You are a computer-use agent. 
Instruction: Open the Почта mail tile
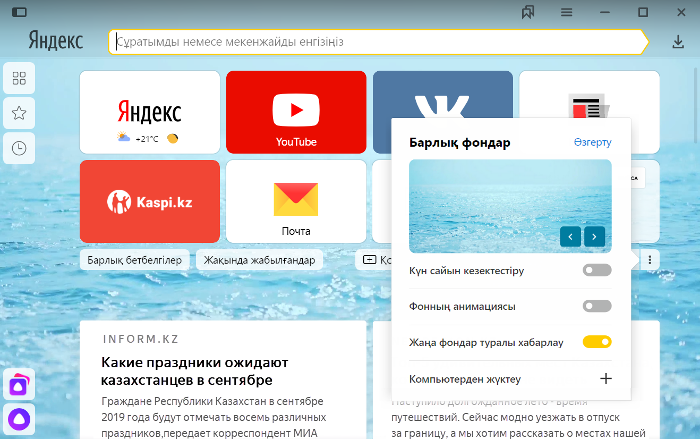296,201
